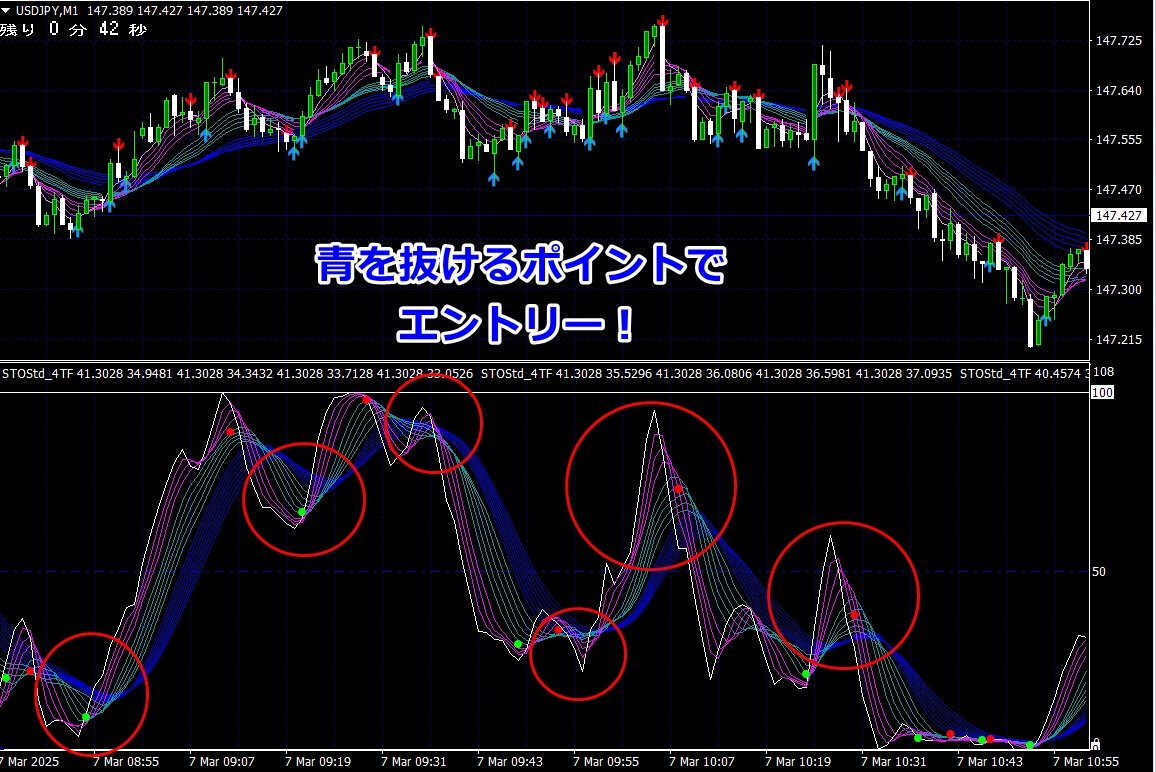This screenshot has height=772, width=1156.
Task: Click the 7 Mar 2025 date label
Action: 29,761
